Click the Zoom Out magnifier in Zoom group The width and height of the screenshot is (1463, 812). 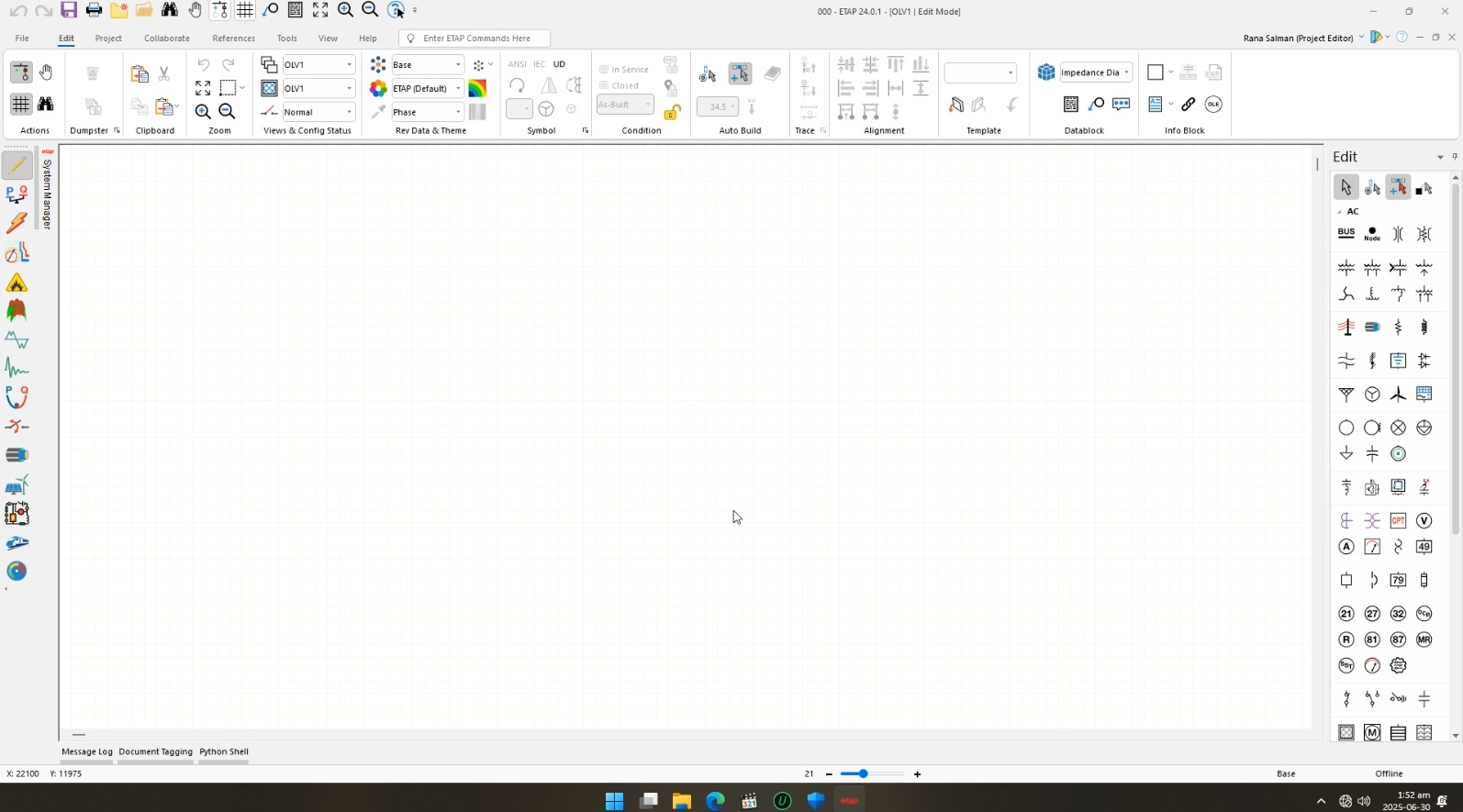[227, 111]
